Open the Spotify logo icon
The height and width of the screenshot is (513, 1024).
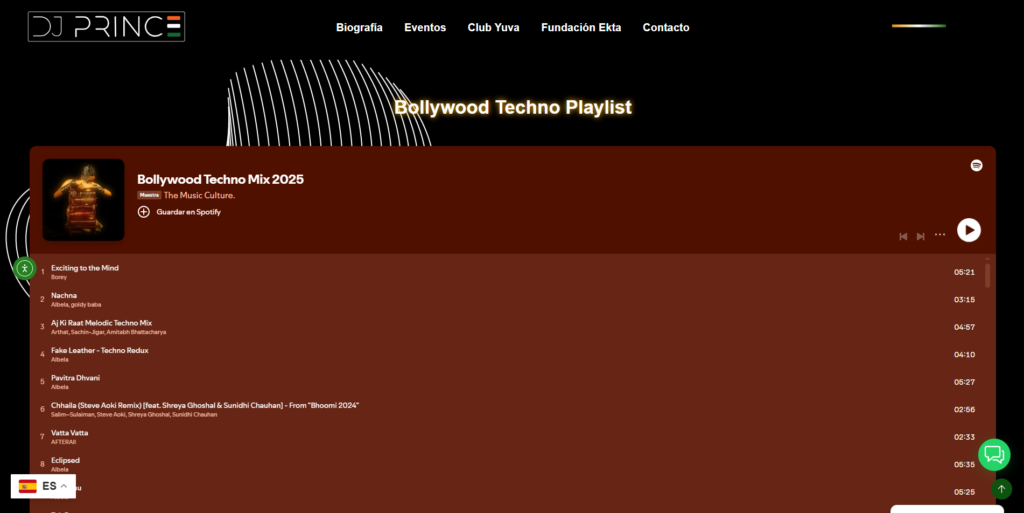pyautogui.click(x=976, y=165)
